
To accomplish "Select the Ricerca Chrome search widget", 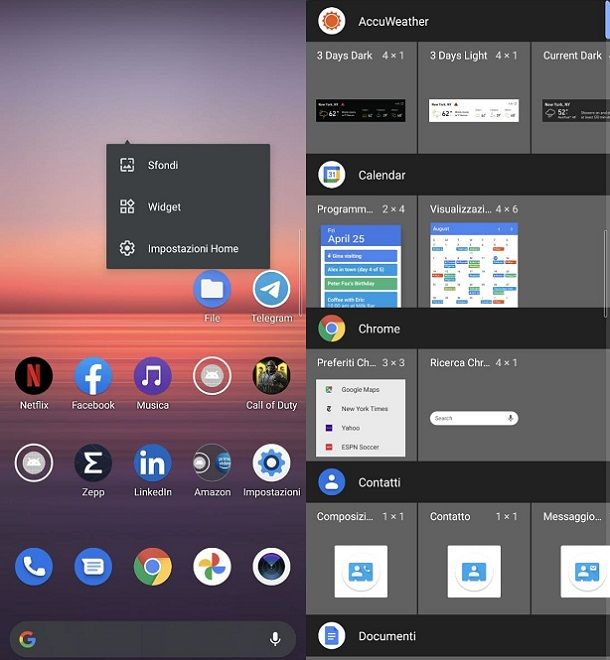I will click(x=474, y=405).
